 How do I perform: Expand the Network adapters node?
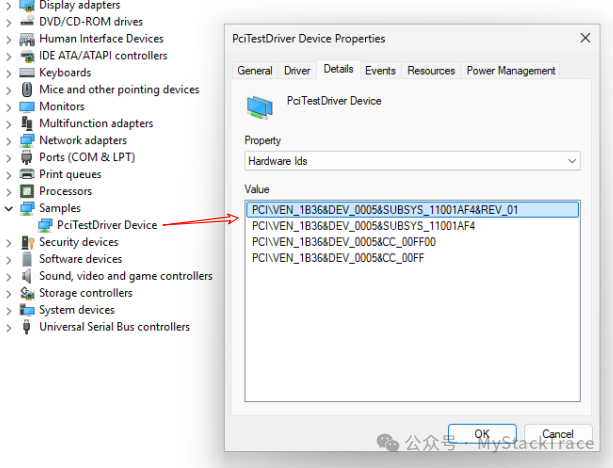[9, 141]
